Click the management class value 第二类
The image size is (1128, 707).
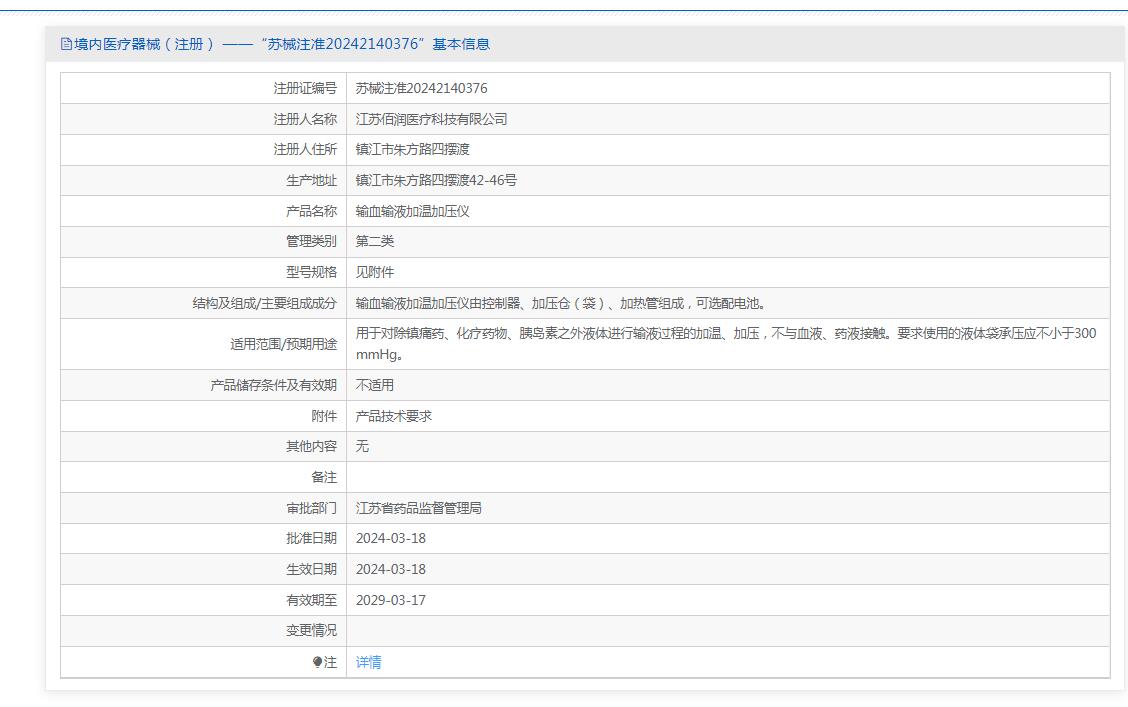(x=375, y=242)
